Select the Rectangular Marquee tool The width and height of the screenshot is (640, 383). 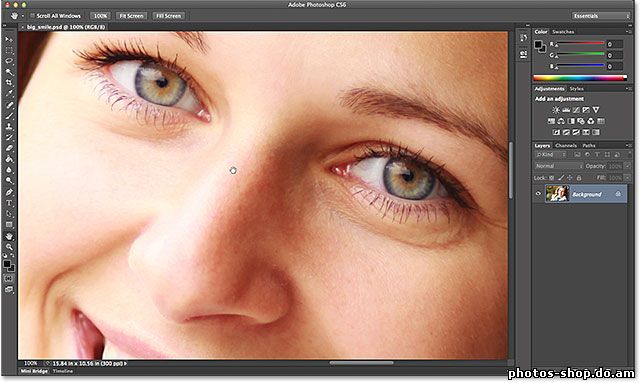[9, 50]
